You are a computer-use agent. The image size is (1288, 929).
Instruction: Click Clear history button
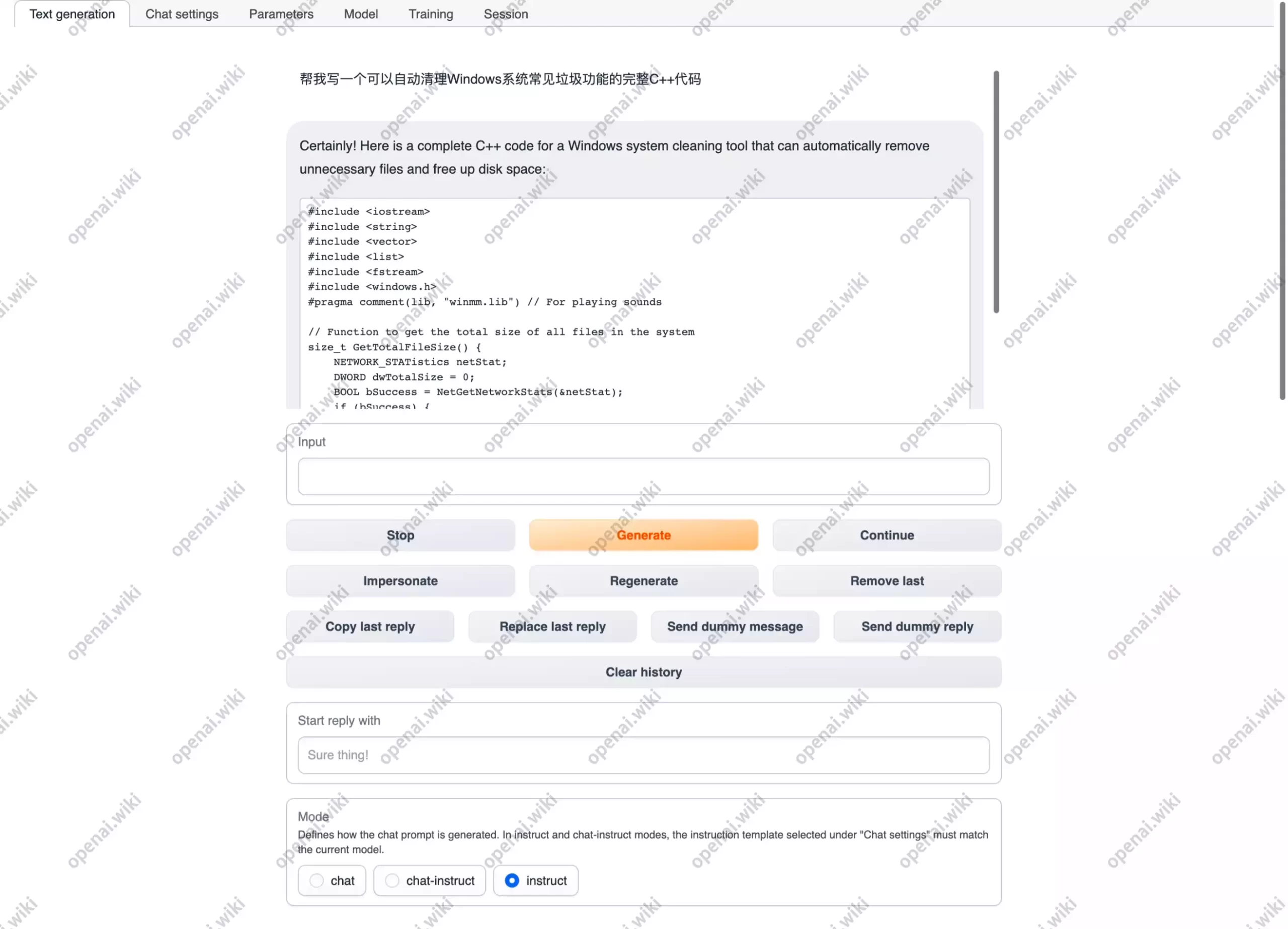(x=645, y=671)
